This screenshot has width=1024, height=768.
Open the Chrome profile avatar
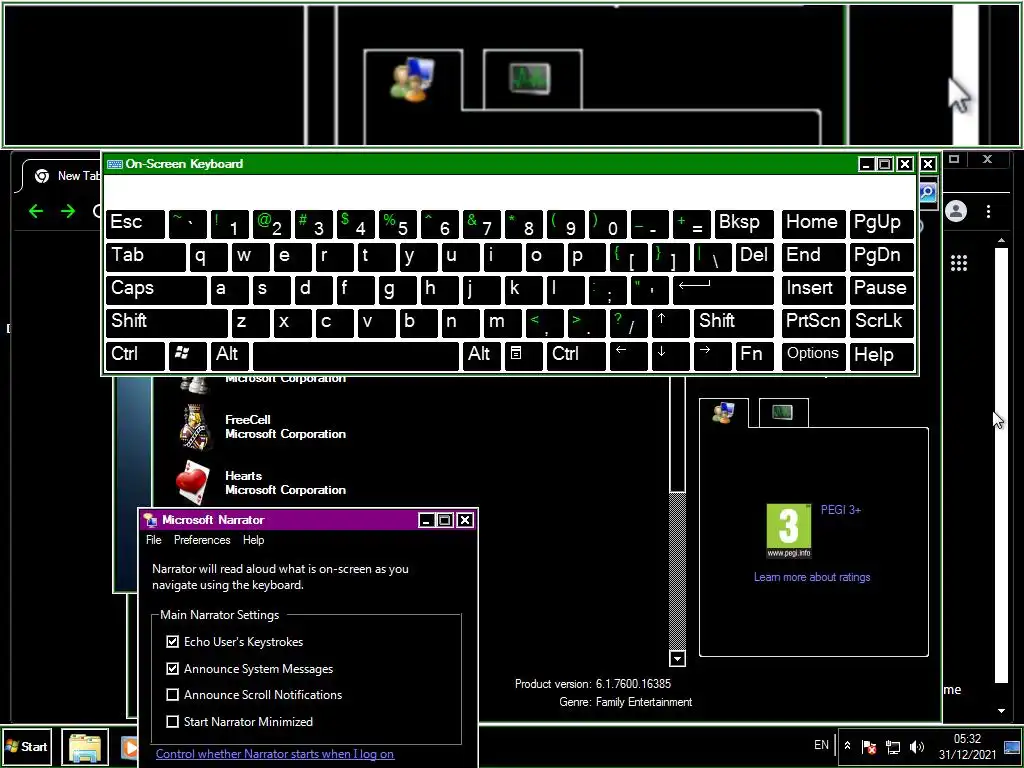point(956,211)
